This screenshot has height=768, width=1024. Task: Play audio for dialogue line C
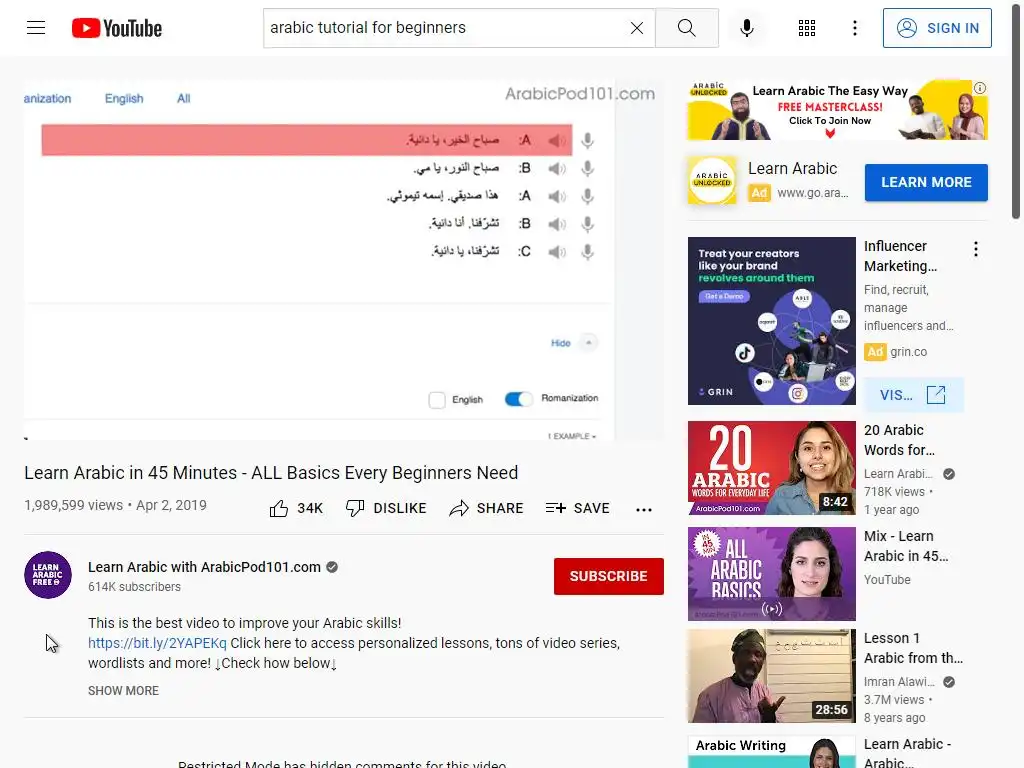tap(556, 251)
